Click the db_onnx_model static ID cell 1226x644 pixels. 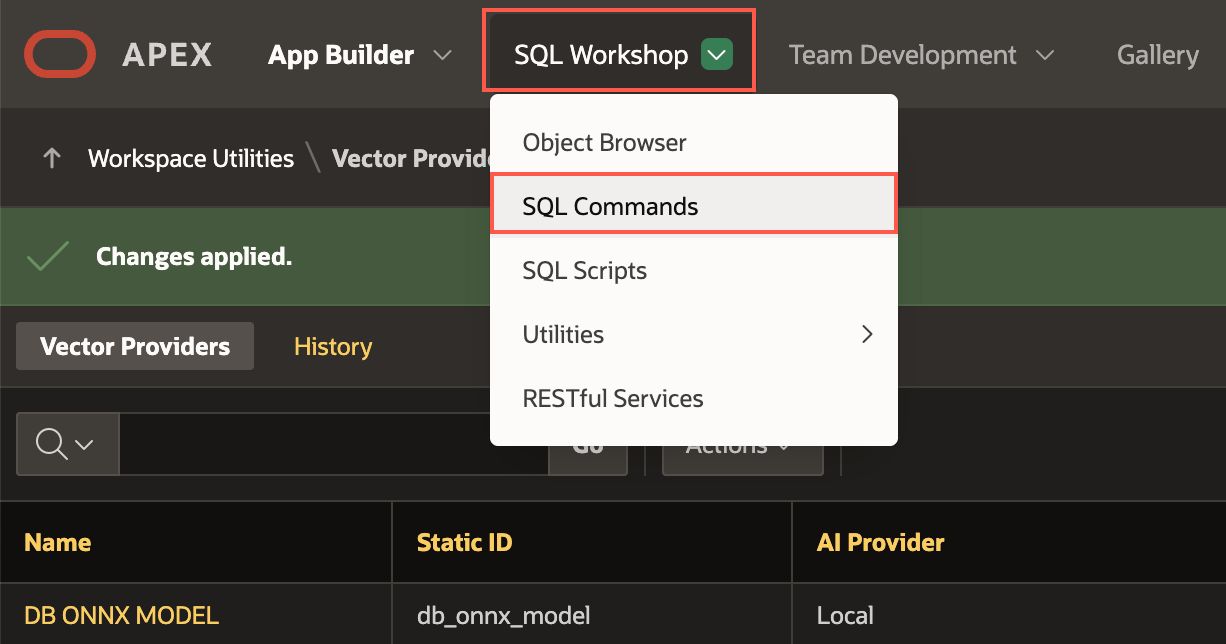coord(503,614)
